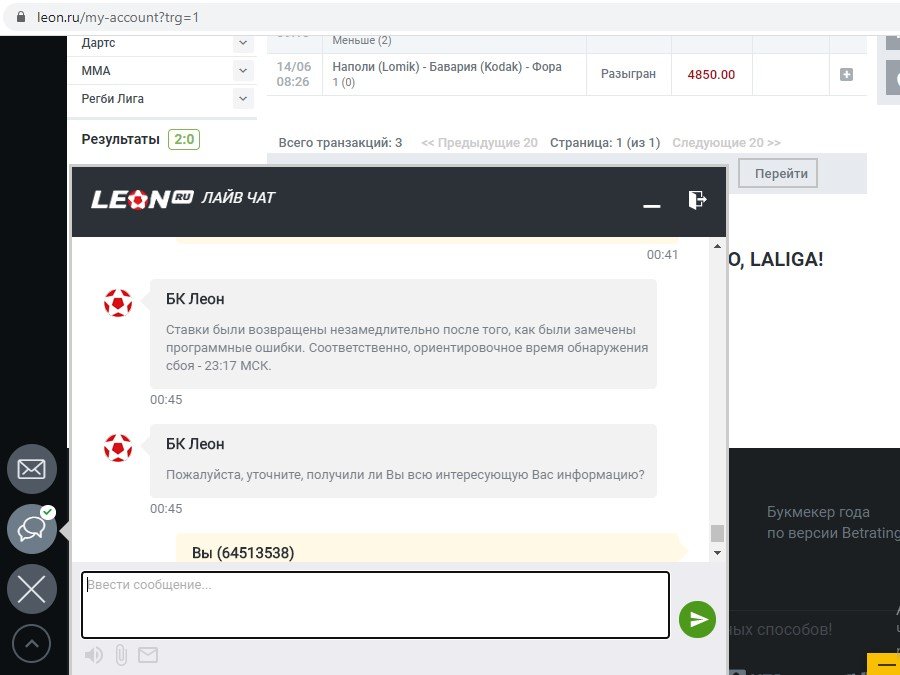Click the Следующие 20 pagination link
The image size is (900, 675).
[x=726, y=143]
